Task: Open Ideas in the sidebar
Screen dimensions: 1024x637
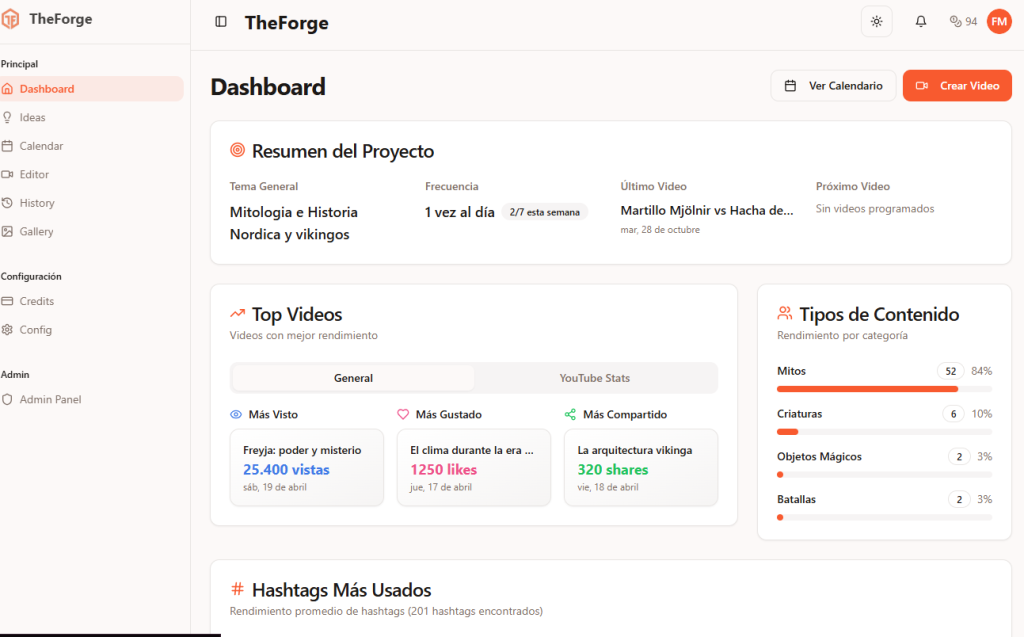Action: click(x=33, y=117)
